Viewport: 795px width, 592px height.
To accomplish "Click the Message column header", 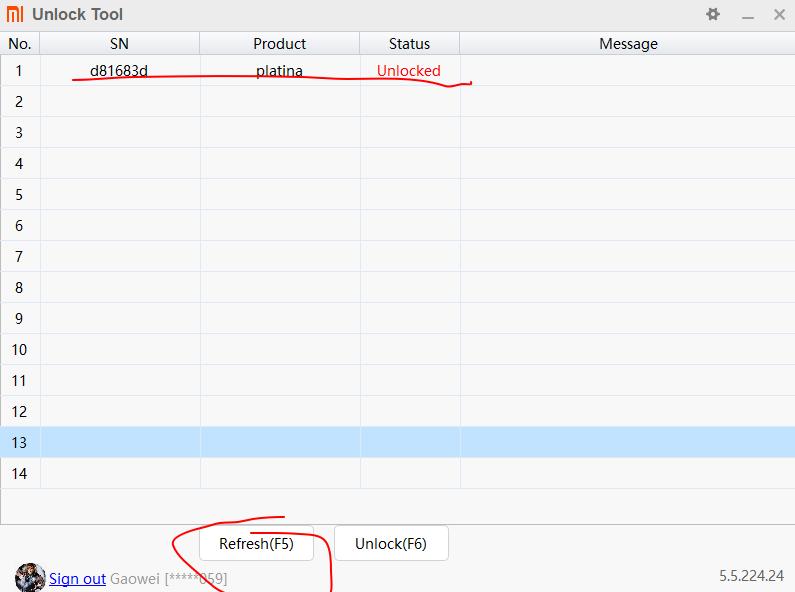I will (628, 44).
